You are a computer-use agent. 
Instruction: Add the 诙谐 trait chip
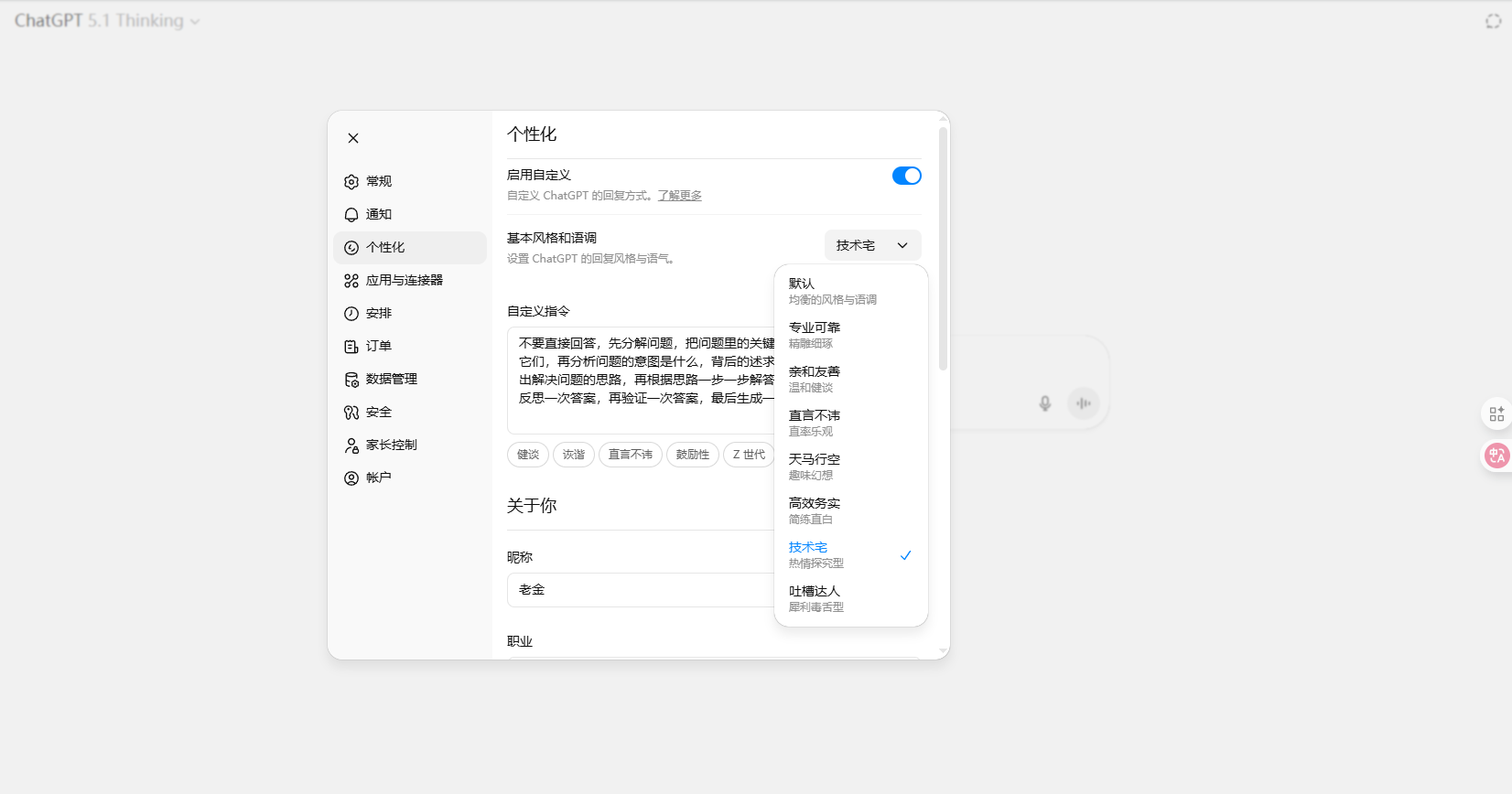coord(574,455)
